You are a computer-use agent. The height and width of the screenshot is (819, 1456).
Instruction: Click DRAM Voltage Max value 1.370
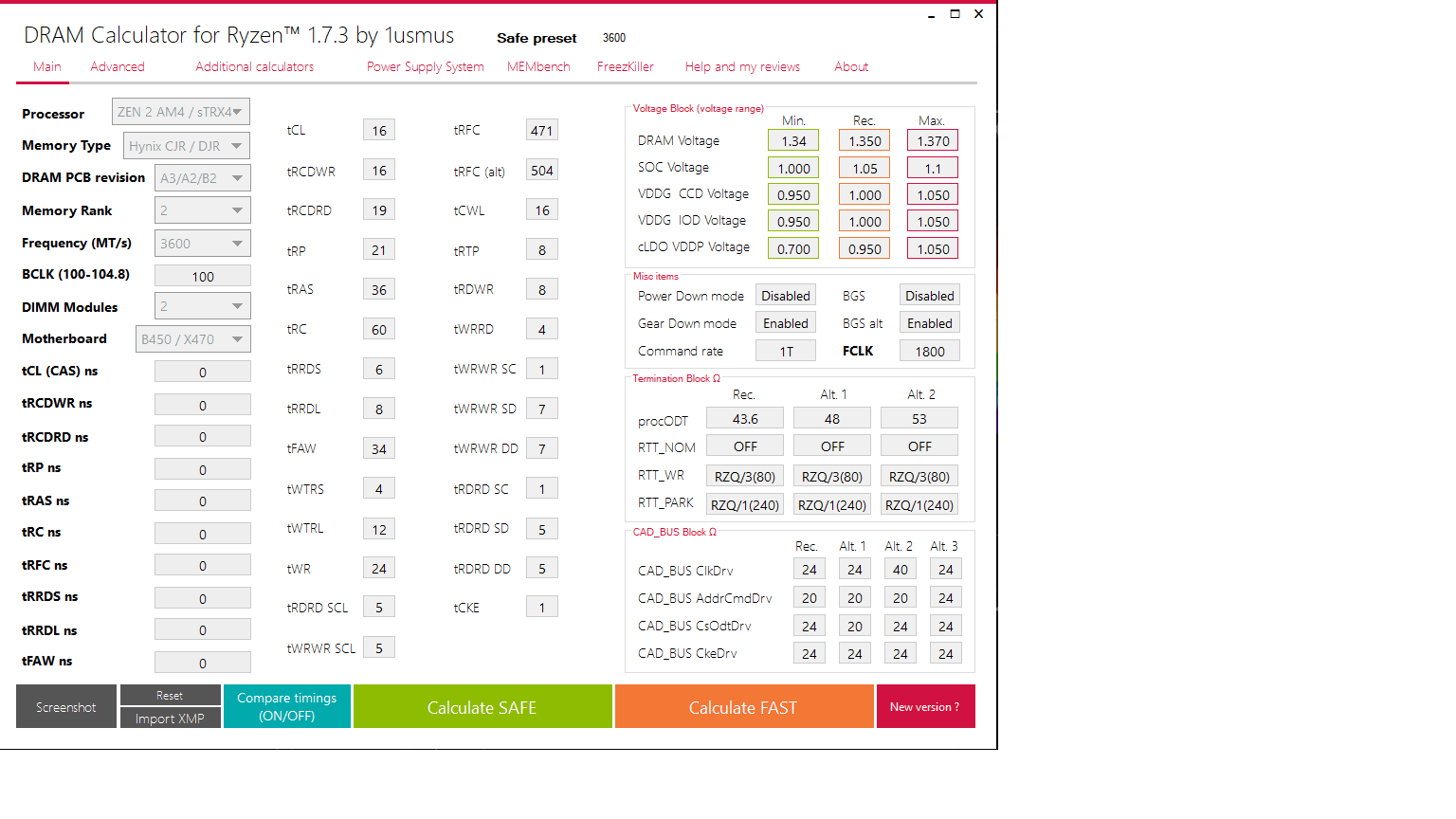click(x=933, y=140)
